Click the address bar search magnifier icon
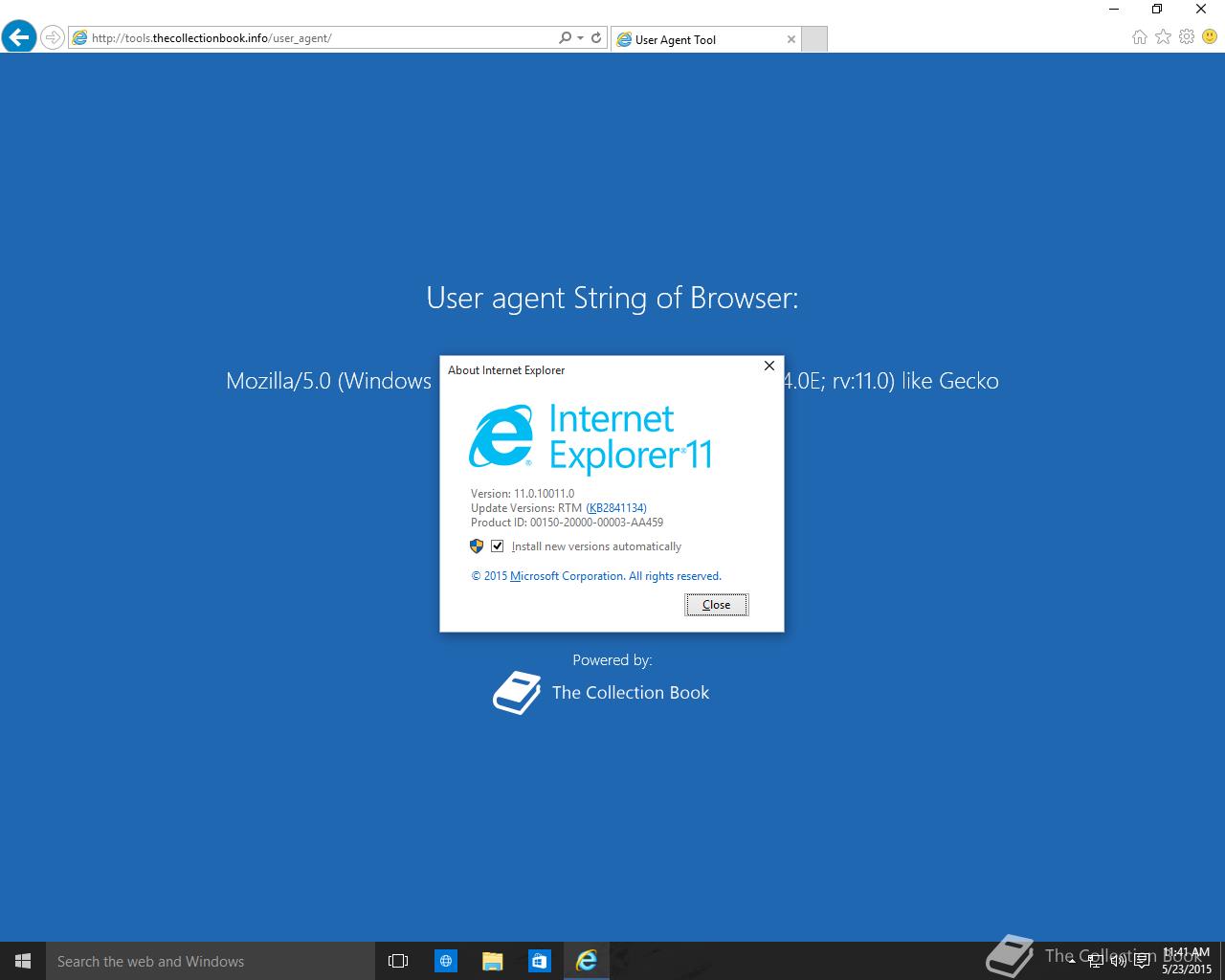Viewport: 1225px width, 980px height. click(565, 38)
